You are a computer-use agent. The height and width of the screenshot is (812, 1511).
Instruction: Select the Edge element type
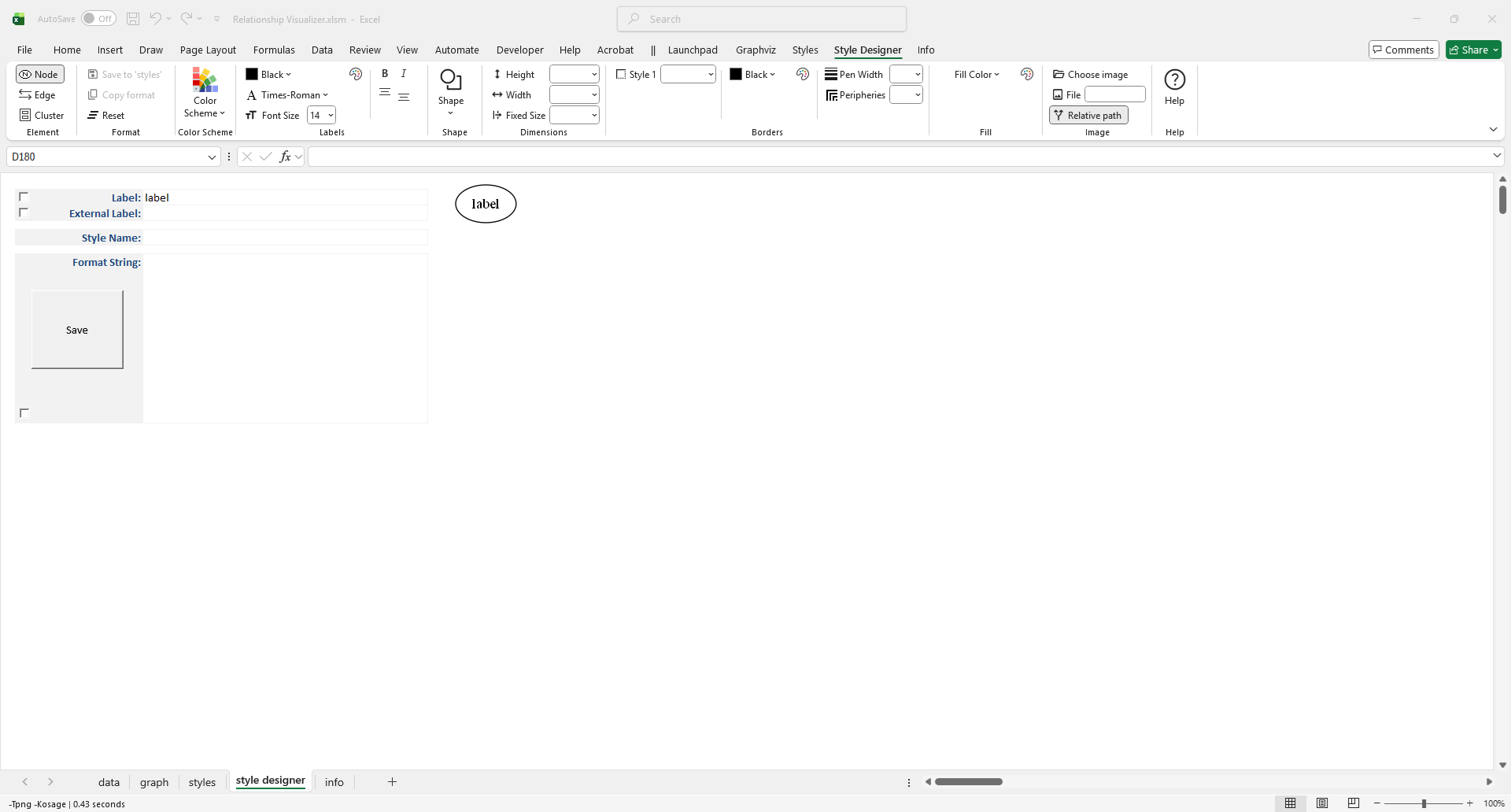click(38, 95)
